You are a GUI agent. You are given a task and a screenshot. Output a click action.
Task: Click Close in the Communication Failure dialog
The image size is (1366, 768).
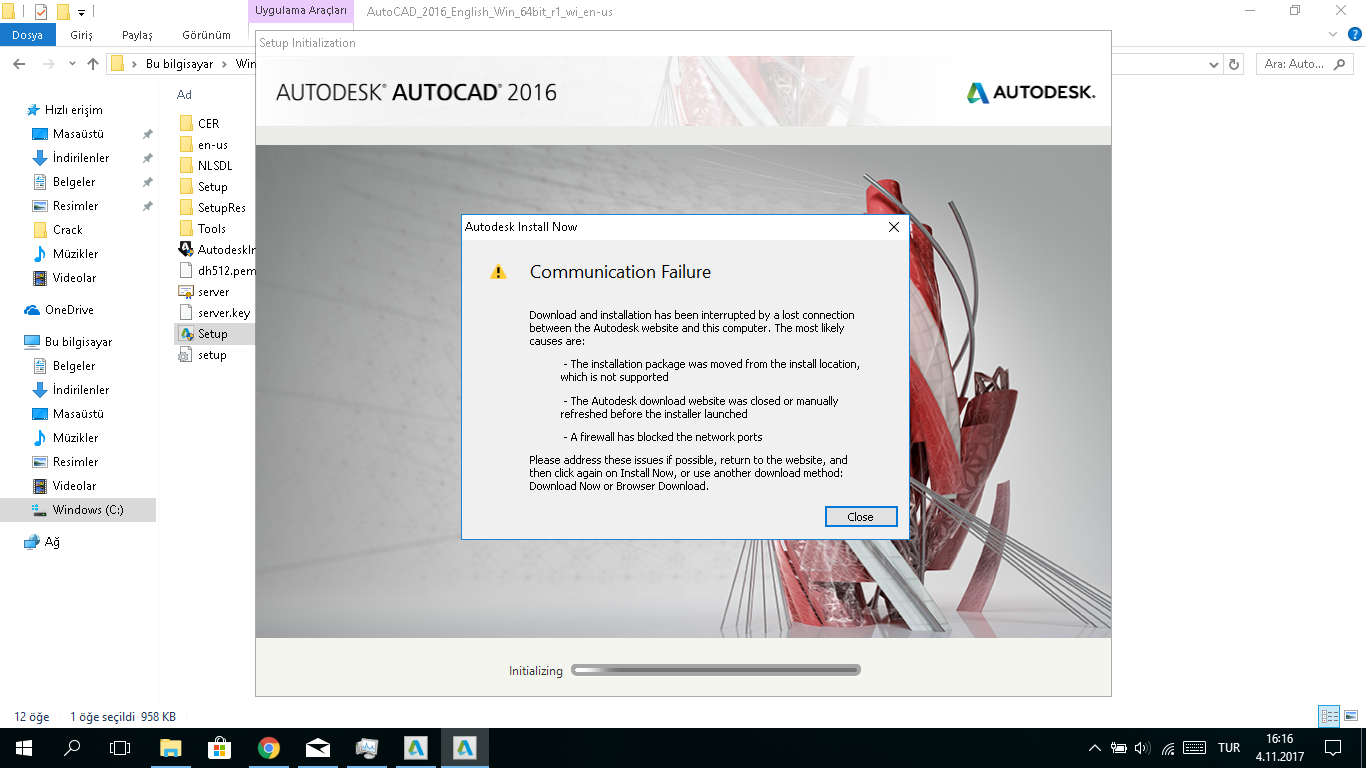(861, 517)
